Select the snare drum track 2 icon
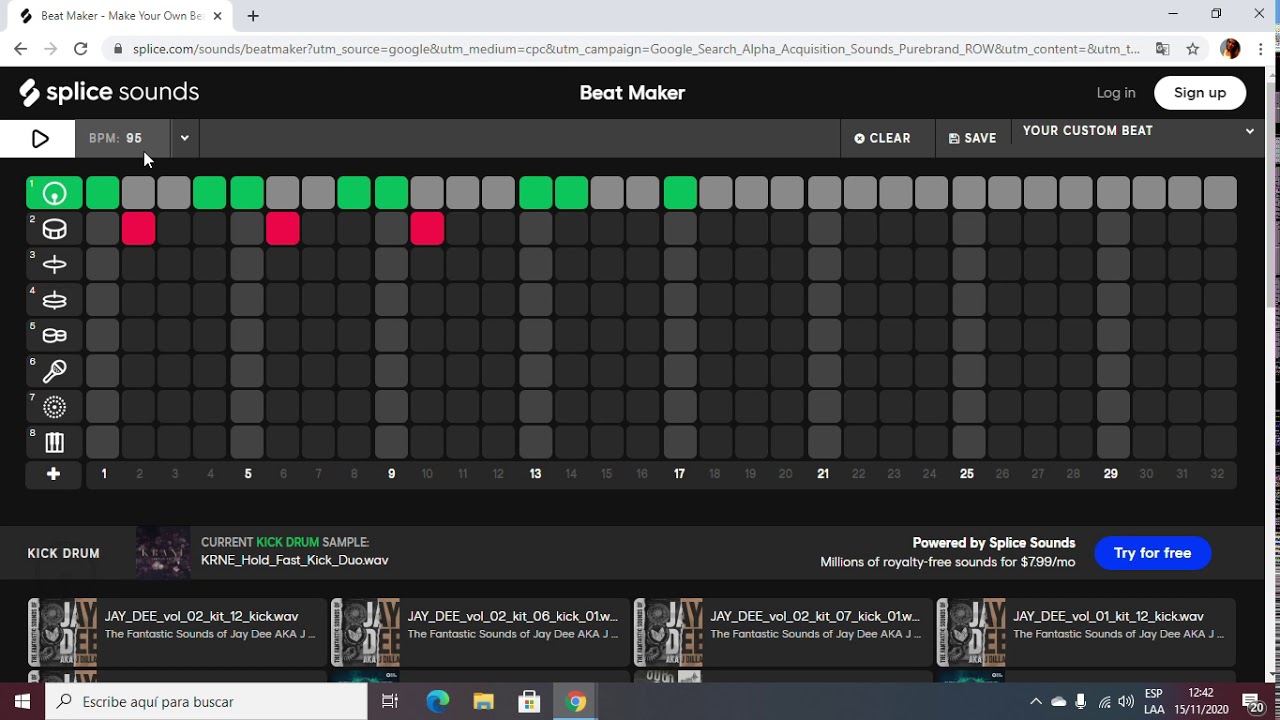 point(54,229)
